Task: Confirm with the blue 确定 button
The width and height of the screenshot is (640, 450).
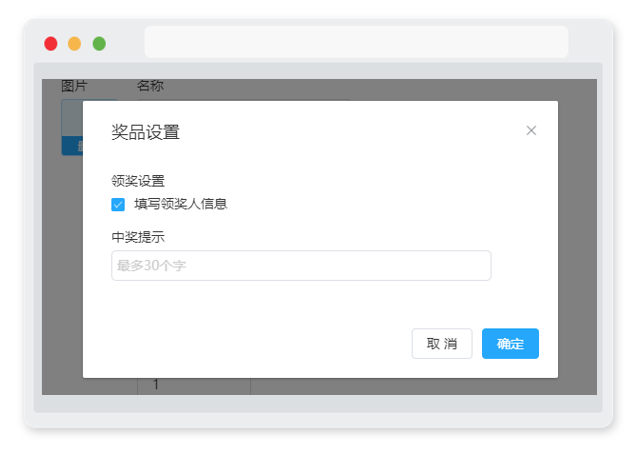Action: point(510,343)
